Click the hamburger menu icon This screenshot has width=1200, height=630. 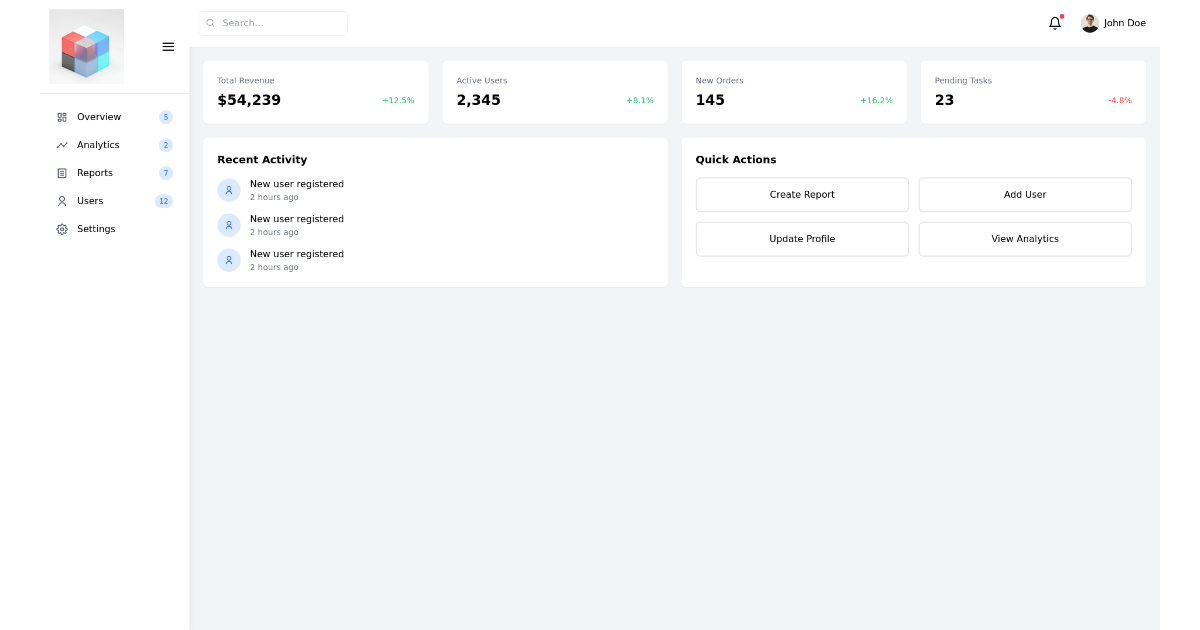168,46
